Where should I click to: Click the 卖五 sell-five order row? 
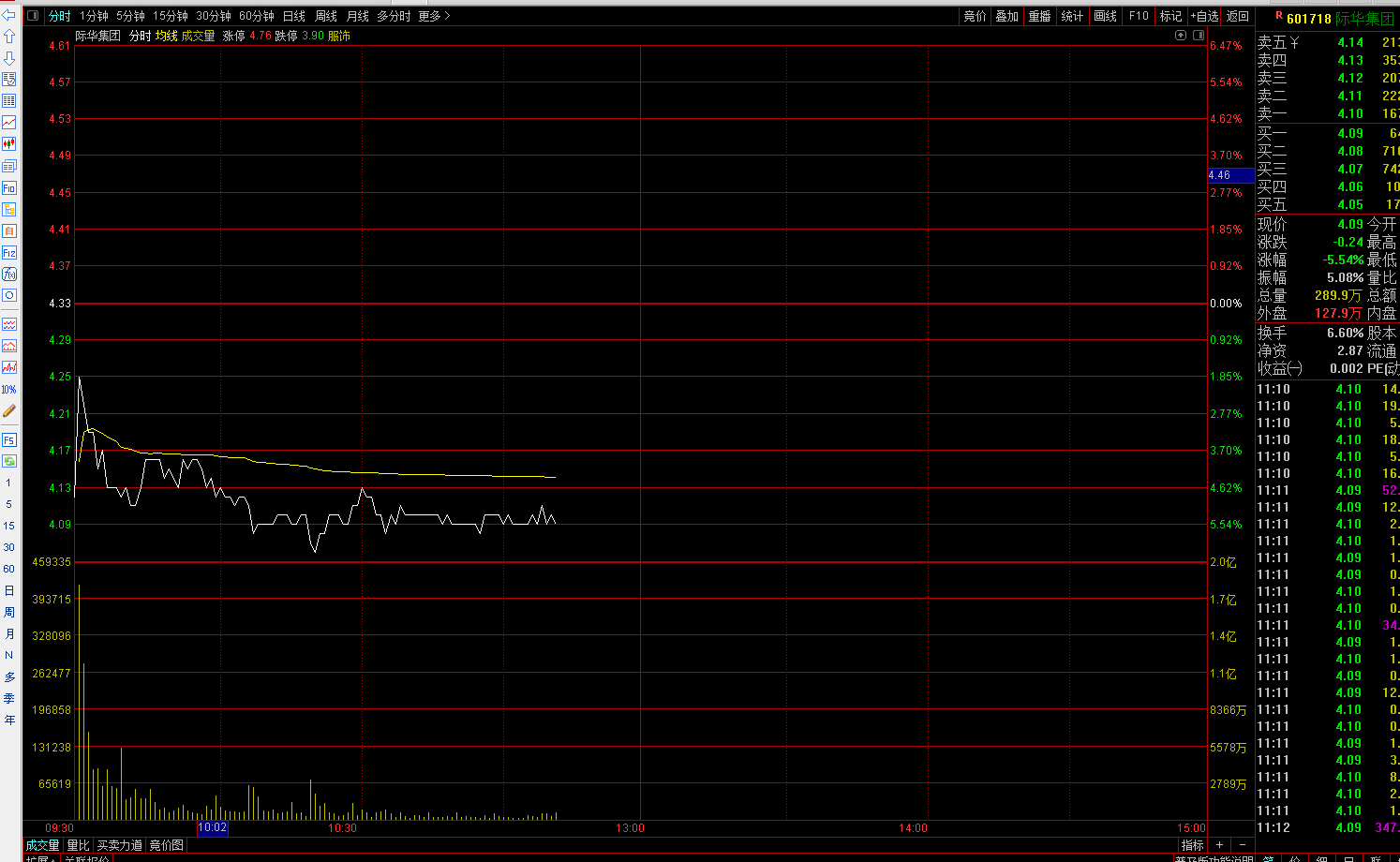(x=1328, y=42)
